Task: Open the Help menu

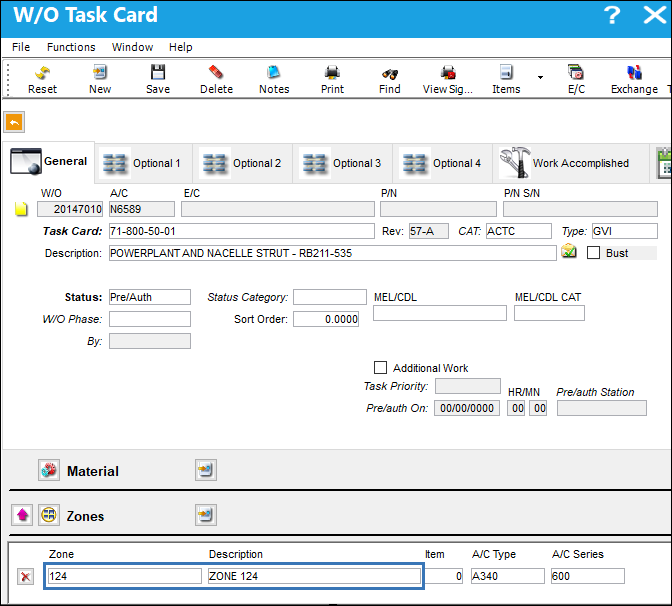Action: pos(180,47)
